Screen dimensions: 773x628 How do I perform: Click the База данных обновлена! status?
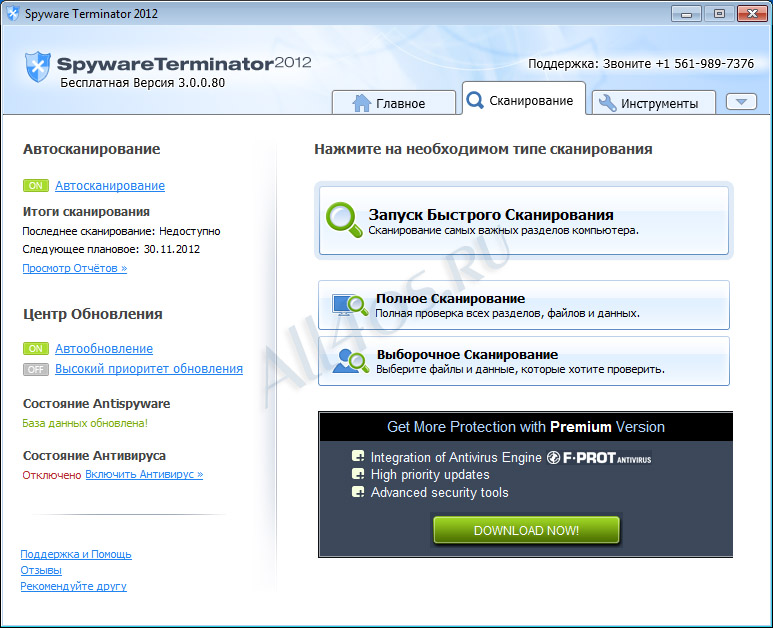pos(85,423)
